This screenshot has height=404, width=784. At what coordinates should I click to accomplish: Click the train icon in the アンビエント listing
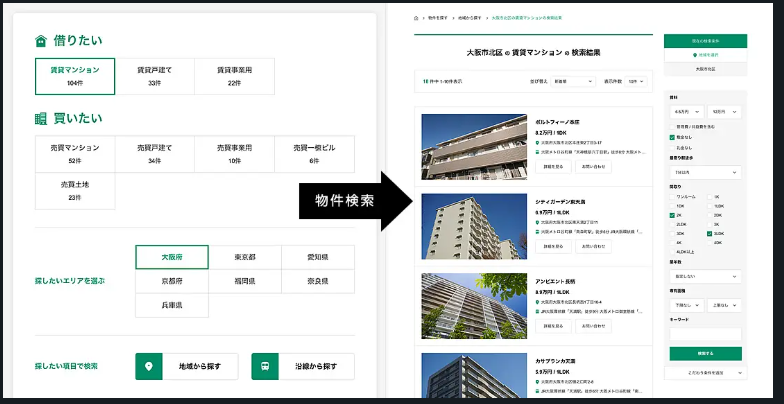pyautogui.click(x=537, y=310)
